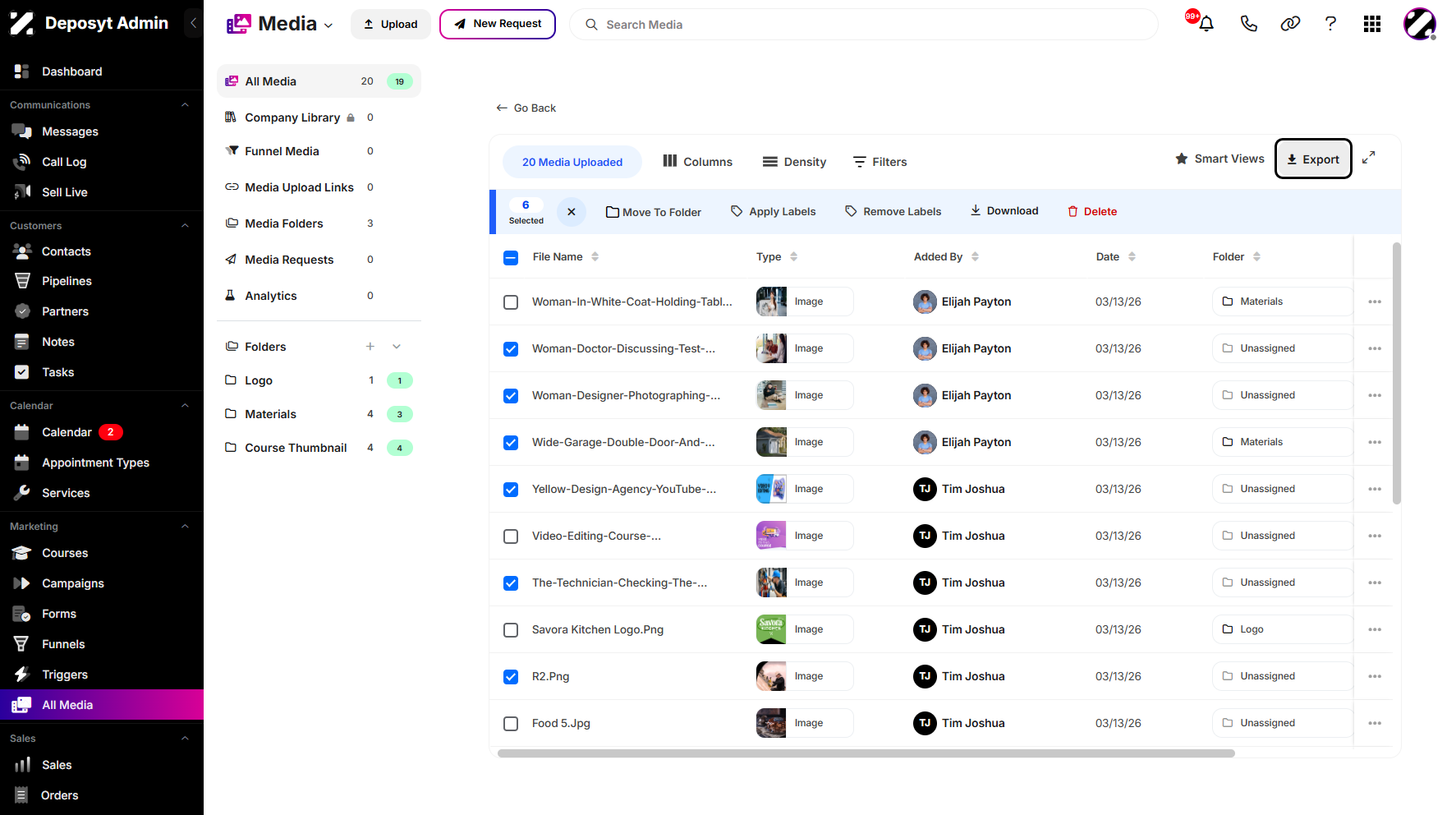The width and height of the screenshot is (1456, 815).
Task: Download the selected media
Action: pyautogui.click(x=1004, y=211)
